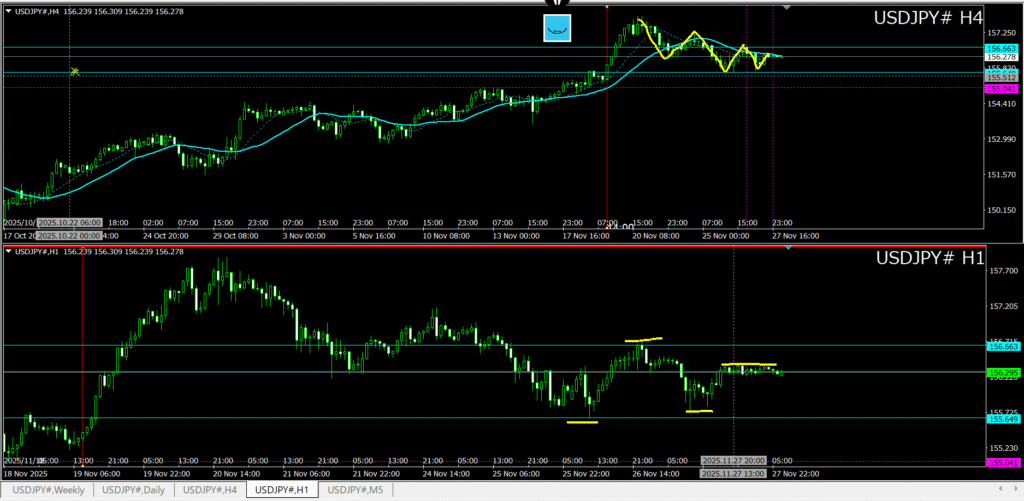Click the chart shift triangle on H1 chart
Image resolution: width=1024 pixels, height=501 pixels.
pyautogui.click(x=787, y=247)
